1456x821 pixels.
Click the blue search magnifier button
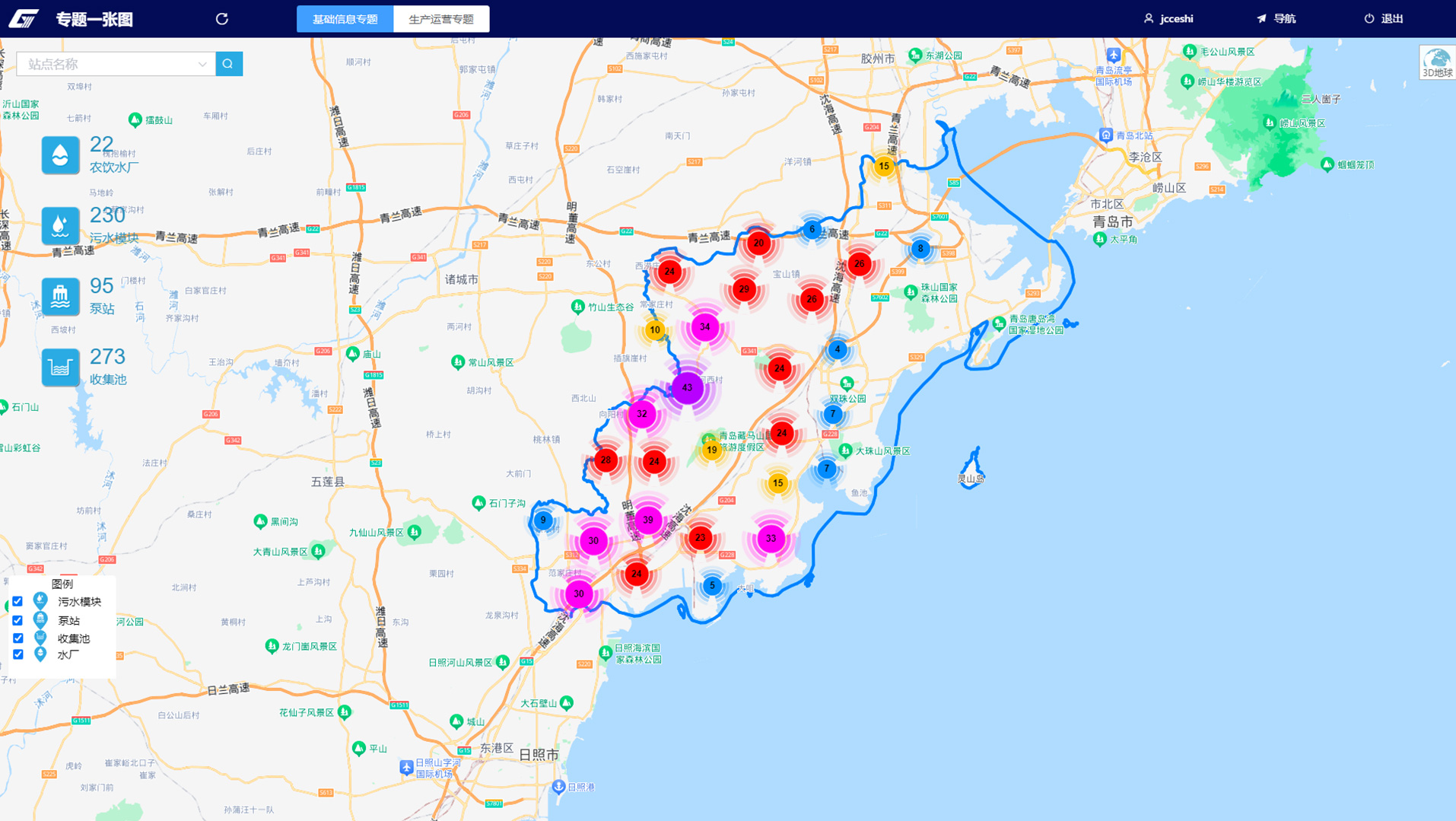coord(229,64)
